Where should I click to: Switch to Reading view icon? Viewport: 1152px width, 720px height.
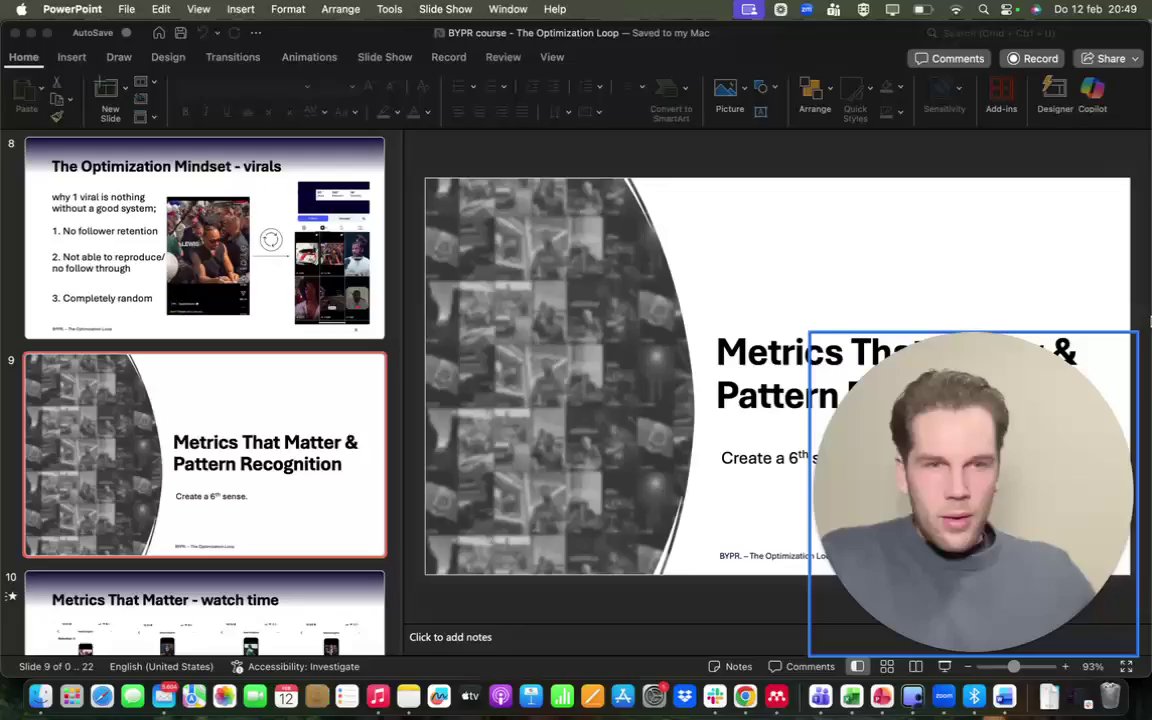pyautogui.click(x=915, y=666)
